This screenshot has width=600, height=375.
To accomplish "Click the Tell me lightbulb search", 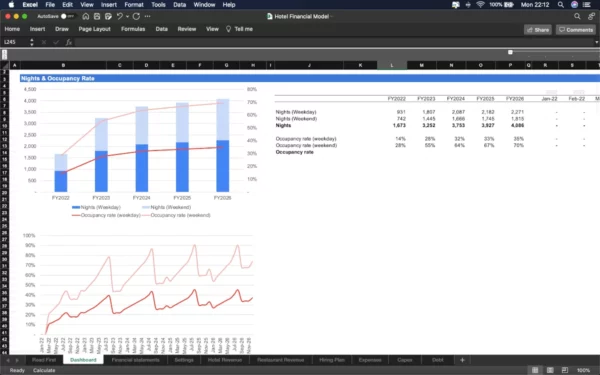I will 239,29.
